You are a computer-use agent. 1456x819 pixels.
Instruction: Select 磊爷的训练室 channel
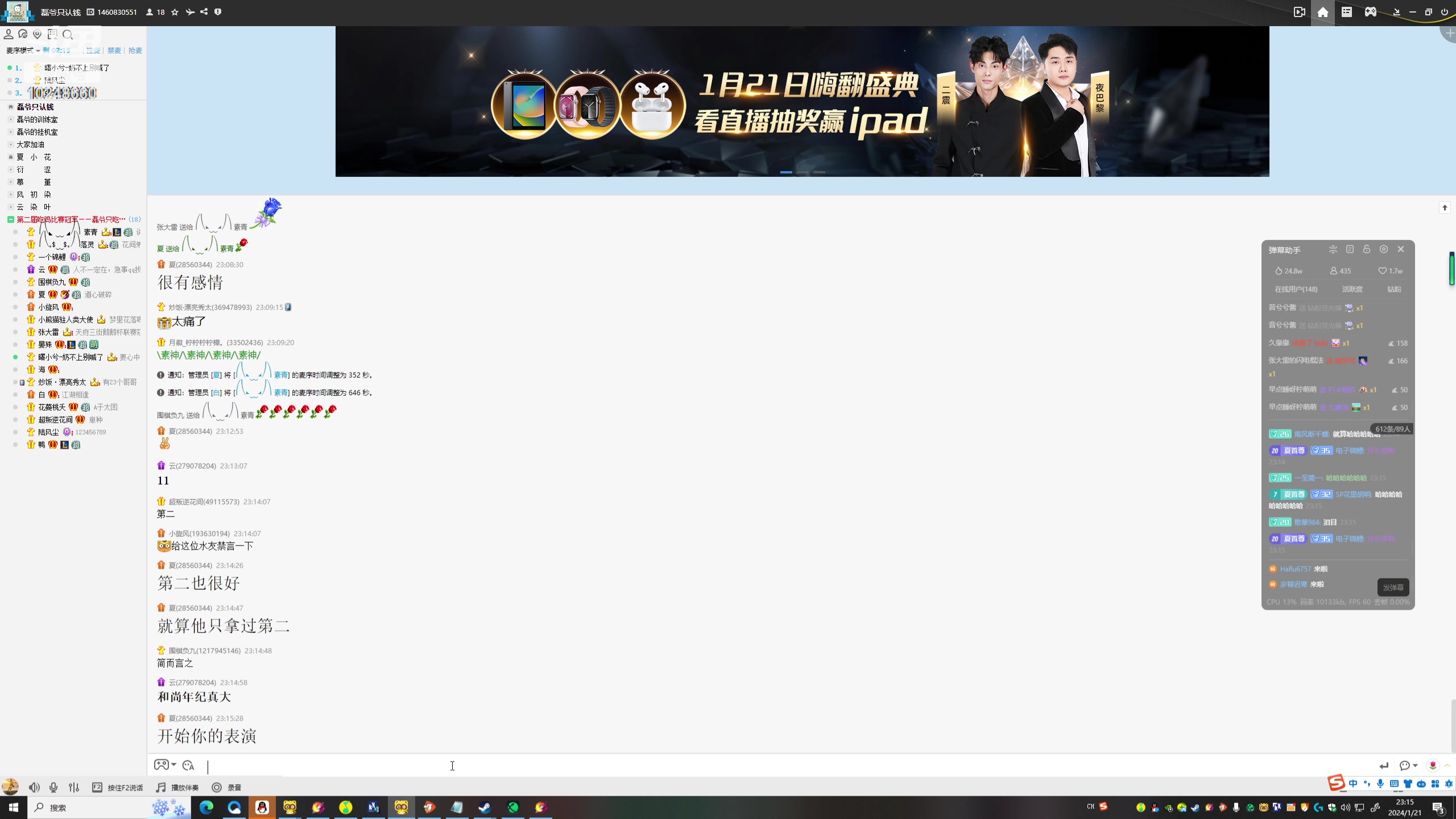[37, 119]
